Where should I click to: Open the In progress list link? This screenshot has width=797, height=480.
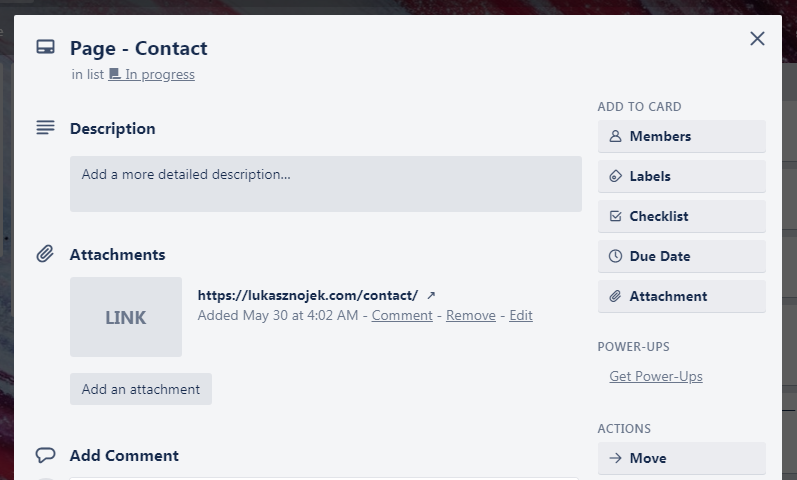coord(151,74)
